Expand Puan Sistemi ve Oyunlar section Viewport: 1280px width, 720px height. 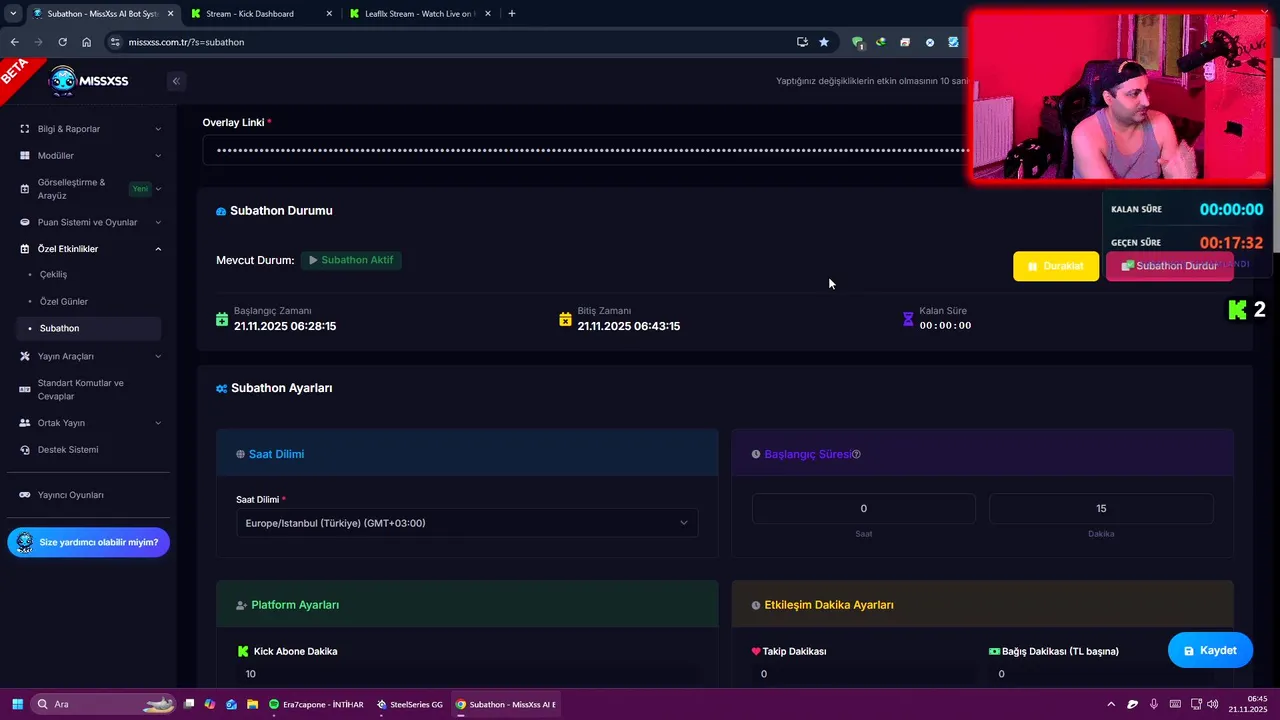coord(89,222)
